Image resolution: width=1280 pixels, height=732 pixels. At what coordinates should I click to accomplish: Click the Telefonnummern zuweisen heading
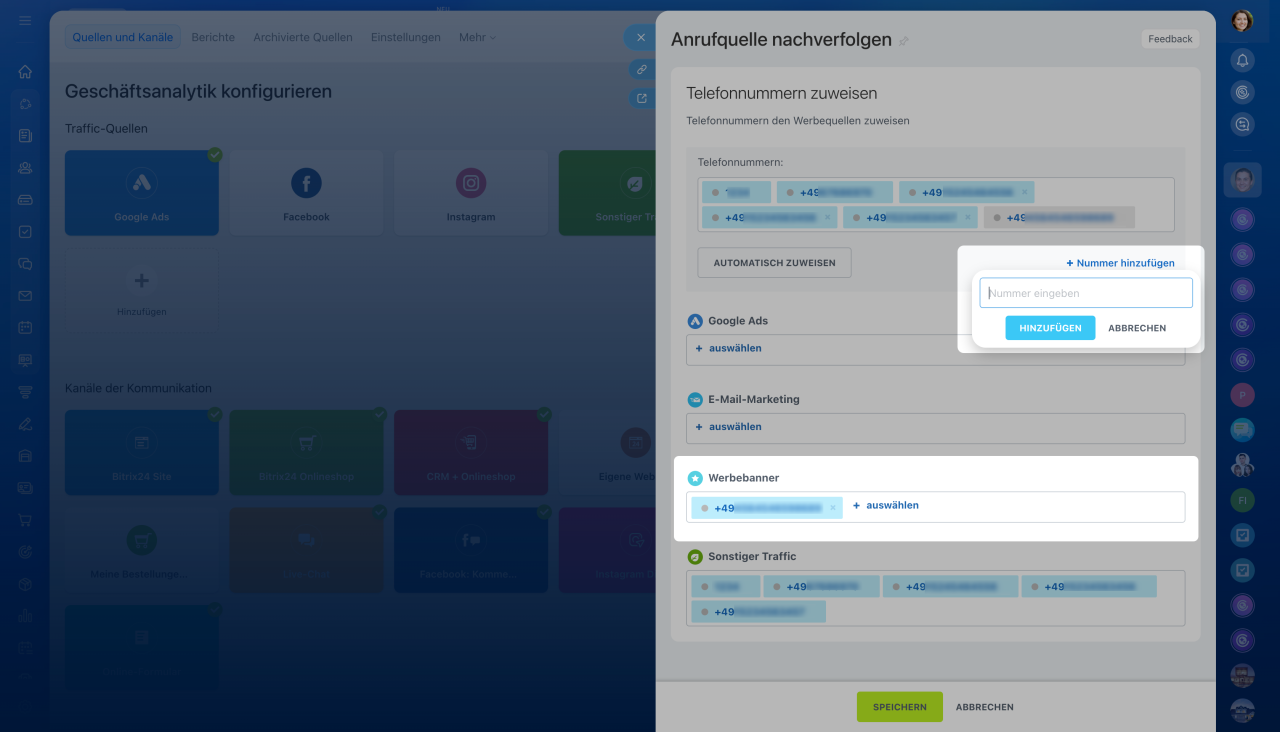point(782,93)
